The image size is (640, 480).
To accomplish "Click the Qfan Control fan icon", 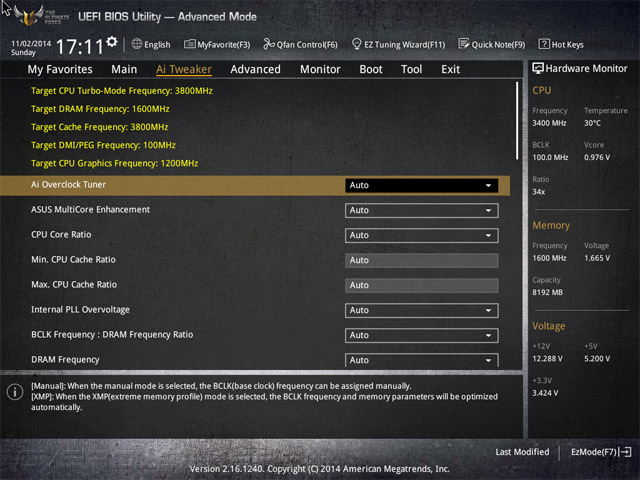I will tap(269, 44).
